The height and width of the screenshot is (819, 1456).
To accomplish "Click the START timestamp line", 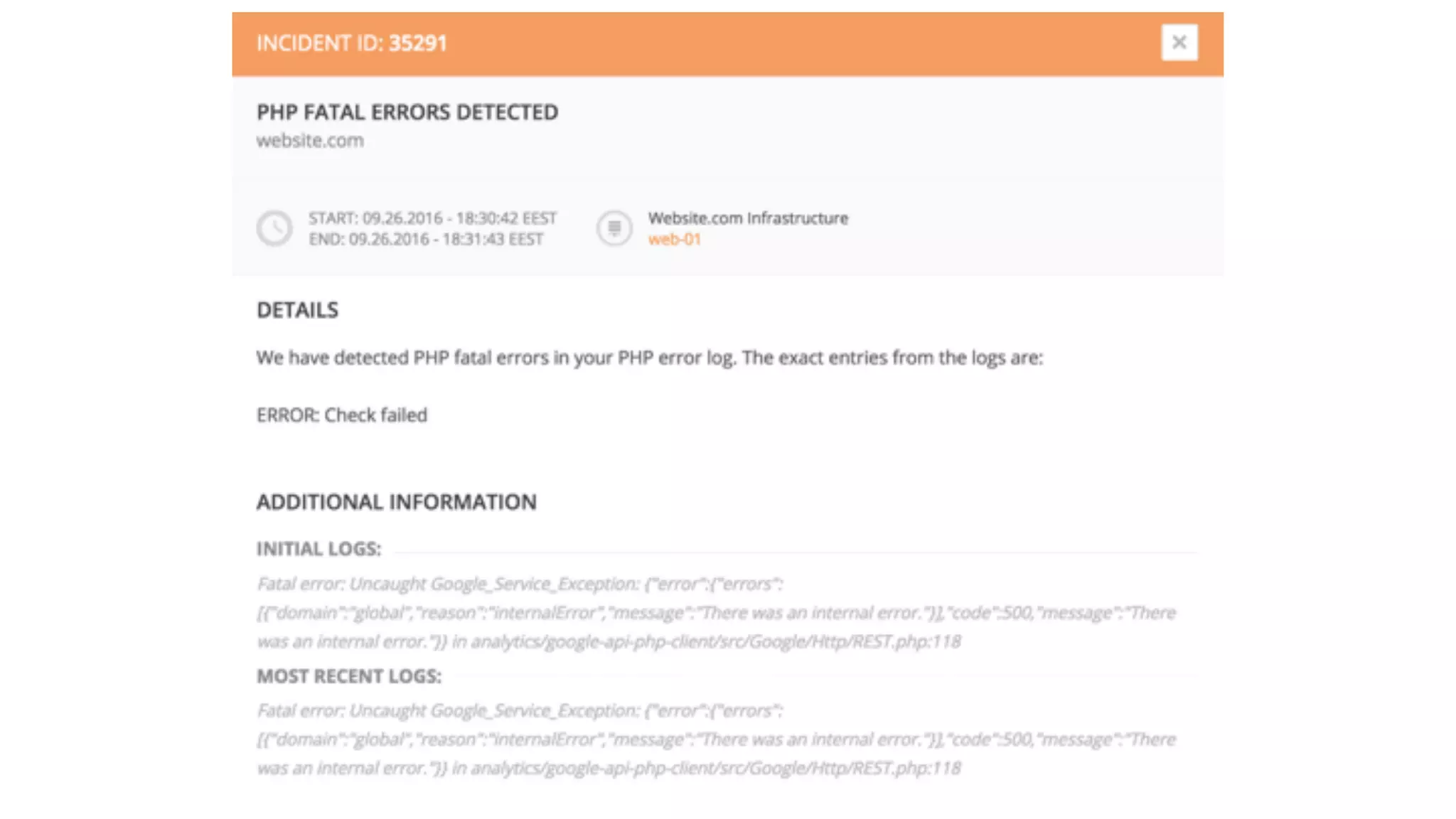I will (432, 218).
